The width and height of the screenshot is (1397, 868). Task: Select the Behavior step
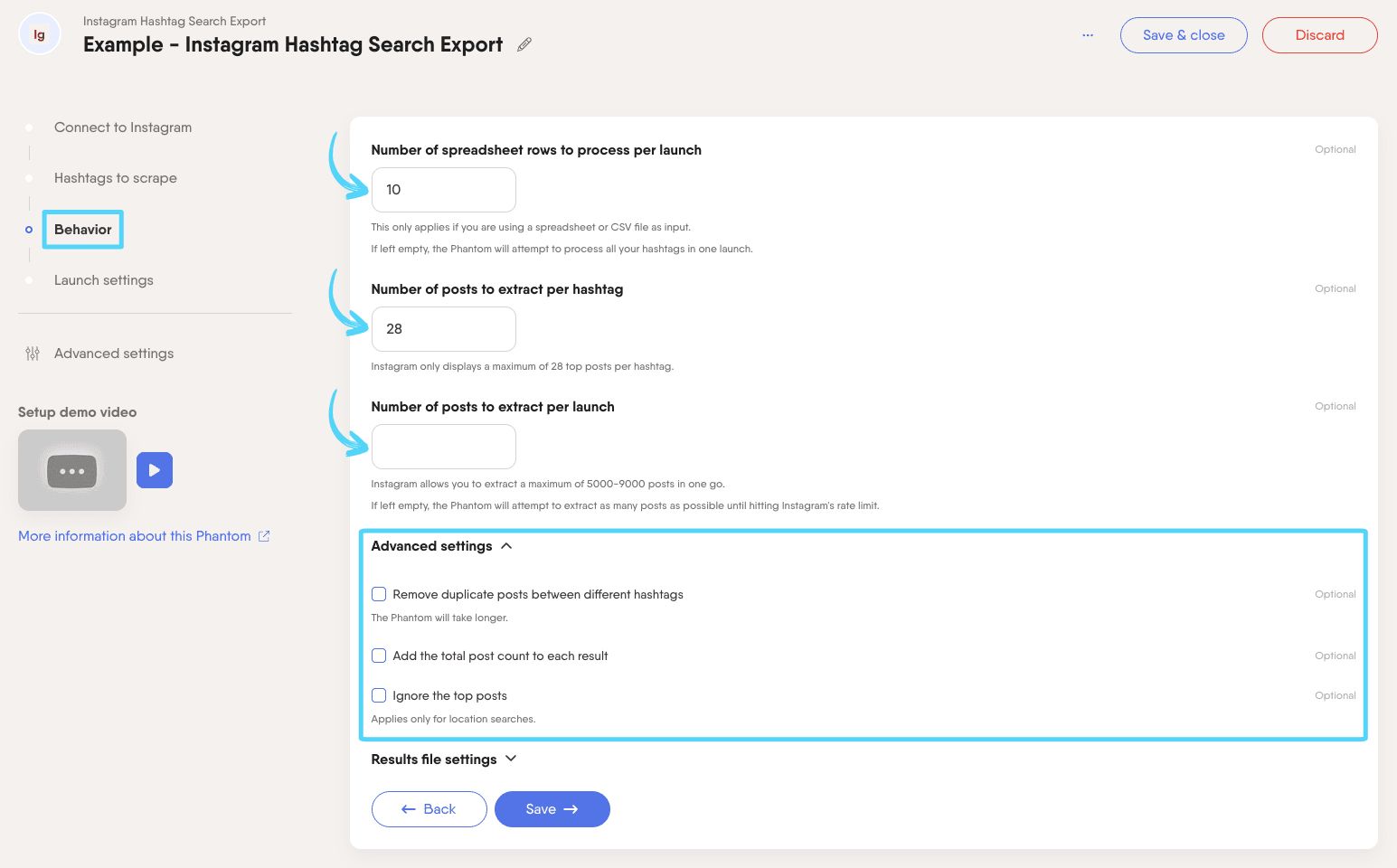83,230
